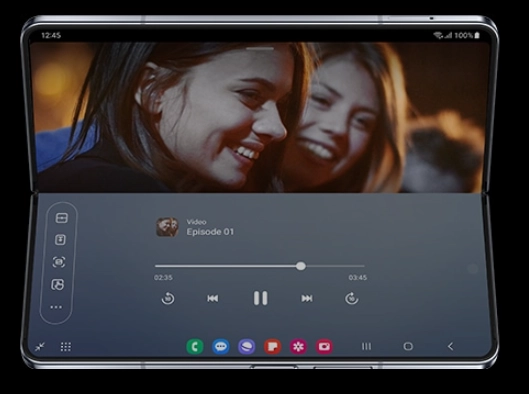Viewport: 529px width, 394px height.
Task: Open split screen view from Flex panel
Action: 61,218
